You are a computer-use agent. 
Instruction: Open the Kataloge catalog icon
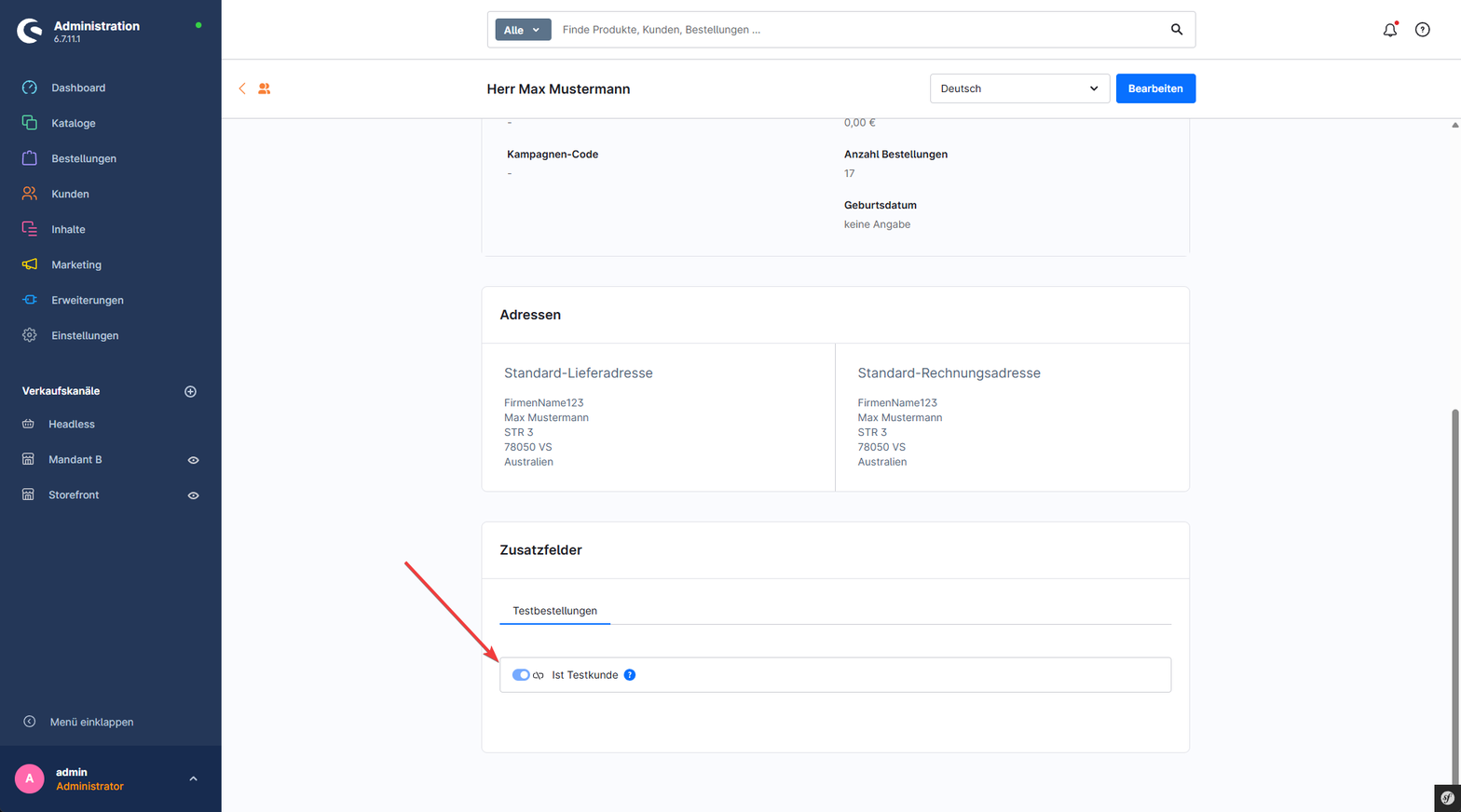tap(30, 123)
